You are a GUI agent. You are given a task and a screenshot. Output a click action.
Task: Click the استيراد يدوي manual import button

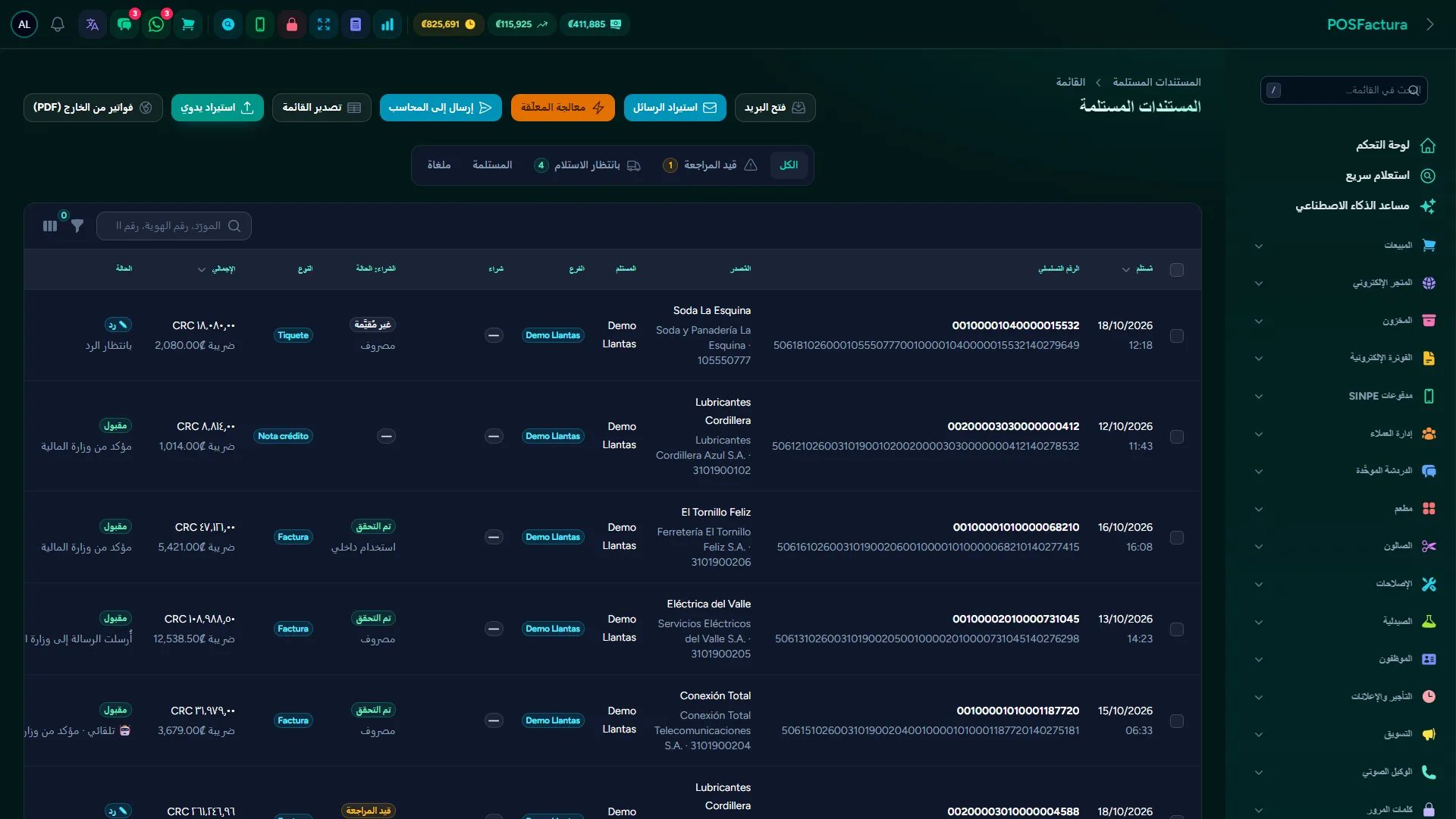[218, 108]
